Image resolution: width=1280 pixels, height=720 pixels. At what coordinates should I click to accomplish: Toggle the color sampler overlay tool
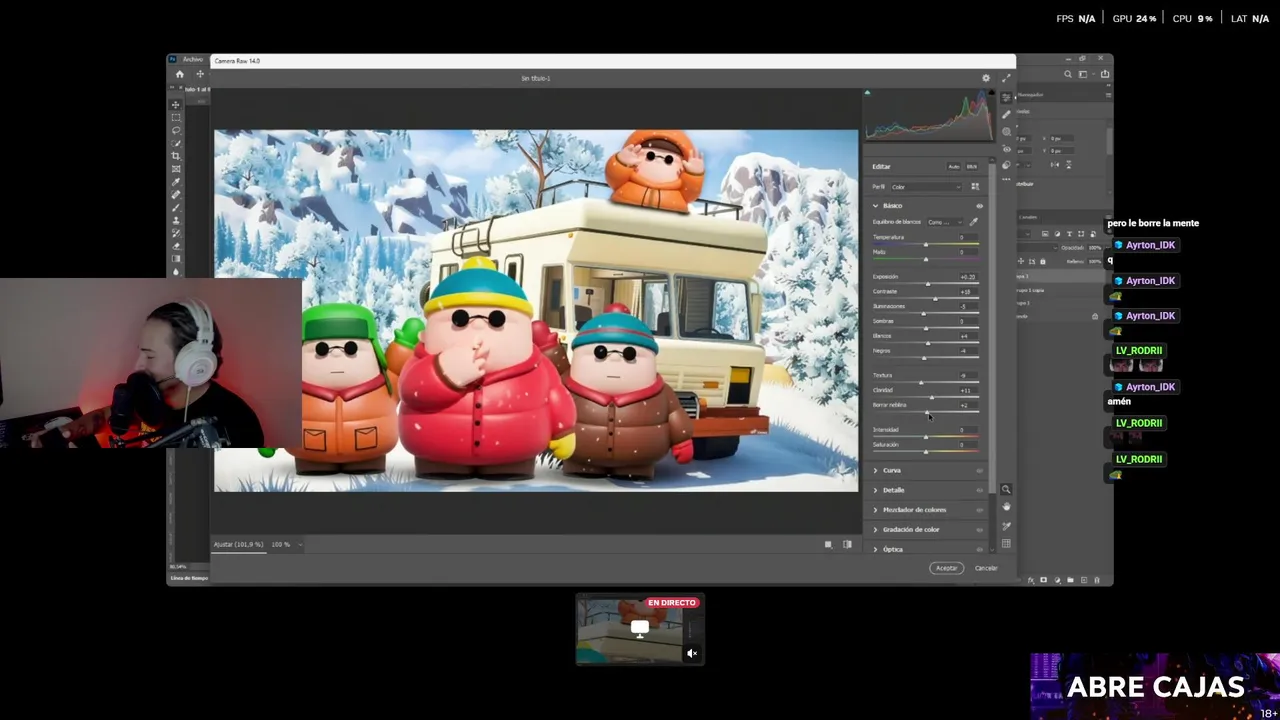click(1006, 525)
